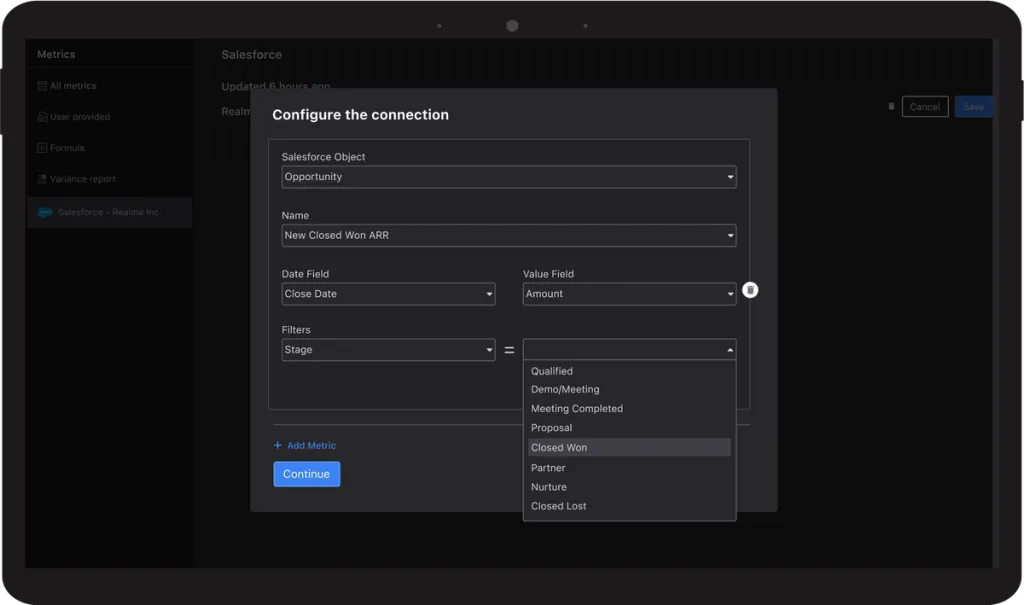Delete the metric with trash icon beside Amount
Image resolution: width=1024 pixels, height=605 pixels.
pos(750,289)
